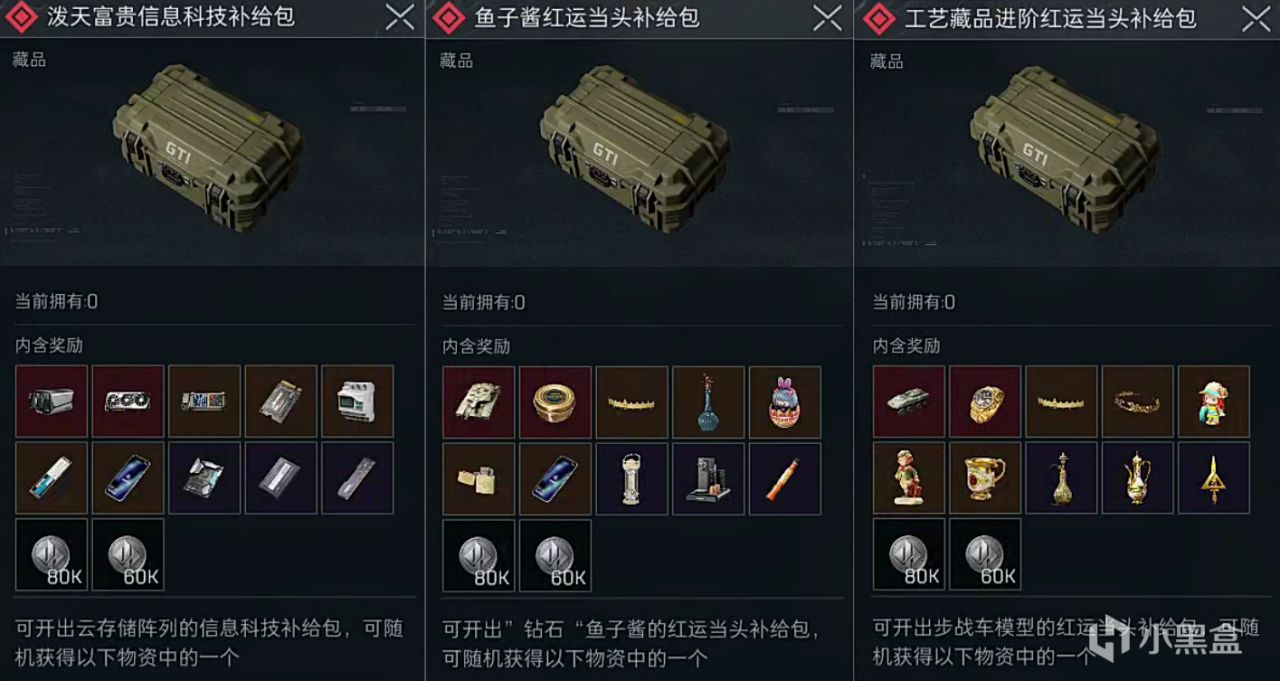
Task: Close the 泼天富贵信息科技补给包 panel
Action: coord(400,17)
